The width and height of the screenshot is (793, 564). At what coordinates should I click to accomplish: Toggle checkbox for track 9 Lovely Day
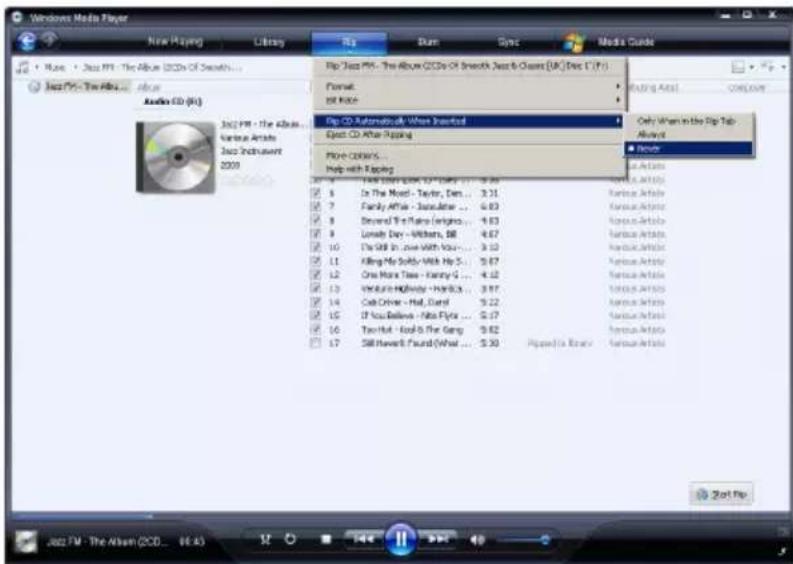[x=316, y=234]
